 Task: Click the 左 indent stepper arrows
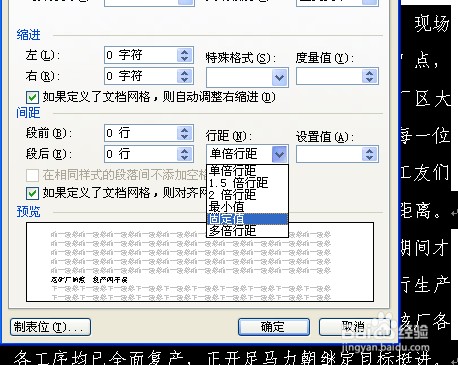tap(185, 55)
